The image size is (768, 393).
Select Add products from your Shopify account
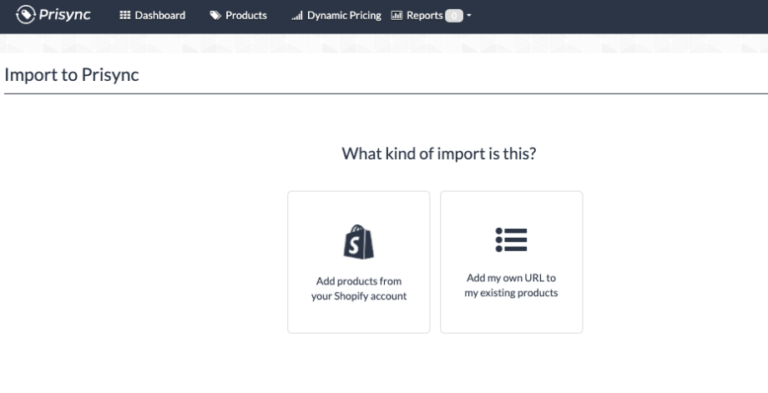[359, 289]
